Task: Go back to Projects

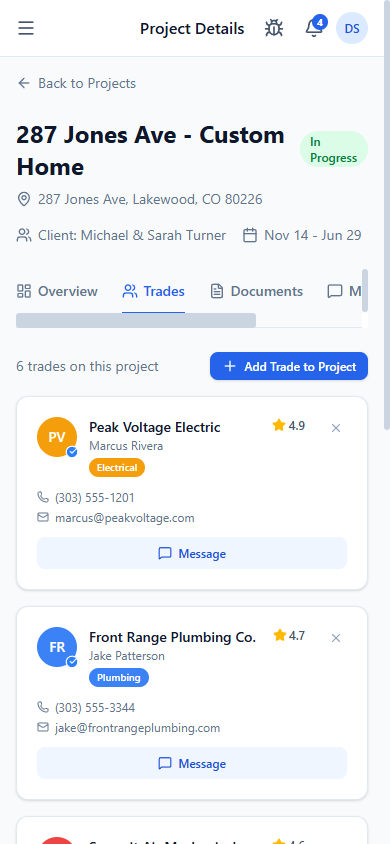Action: tap(76, 83)
